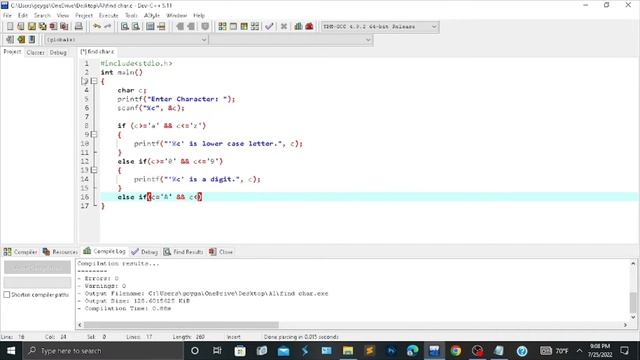This screenshot has height=360, width=640.
Task: Click the scanf("%c", &c); line
Action: (151, 108)
